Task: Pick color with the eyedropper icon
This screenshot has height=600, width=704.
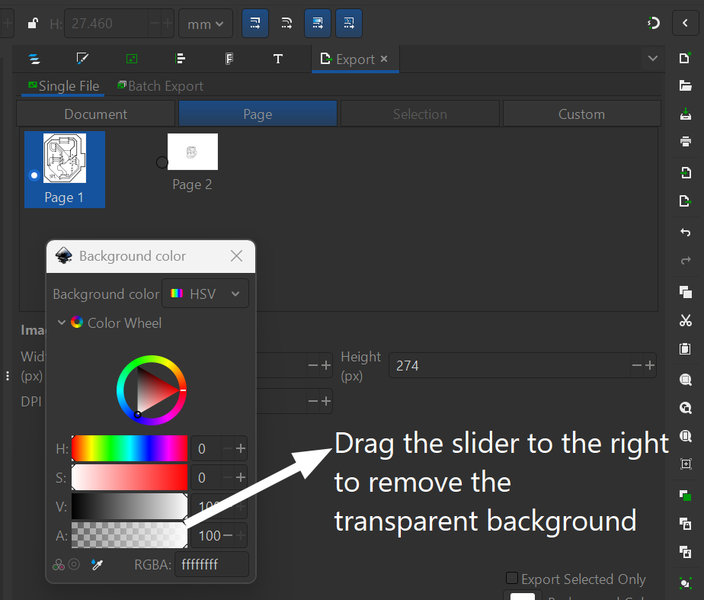Action: (x=97, y=565)
